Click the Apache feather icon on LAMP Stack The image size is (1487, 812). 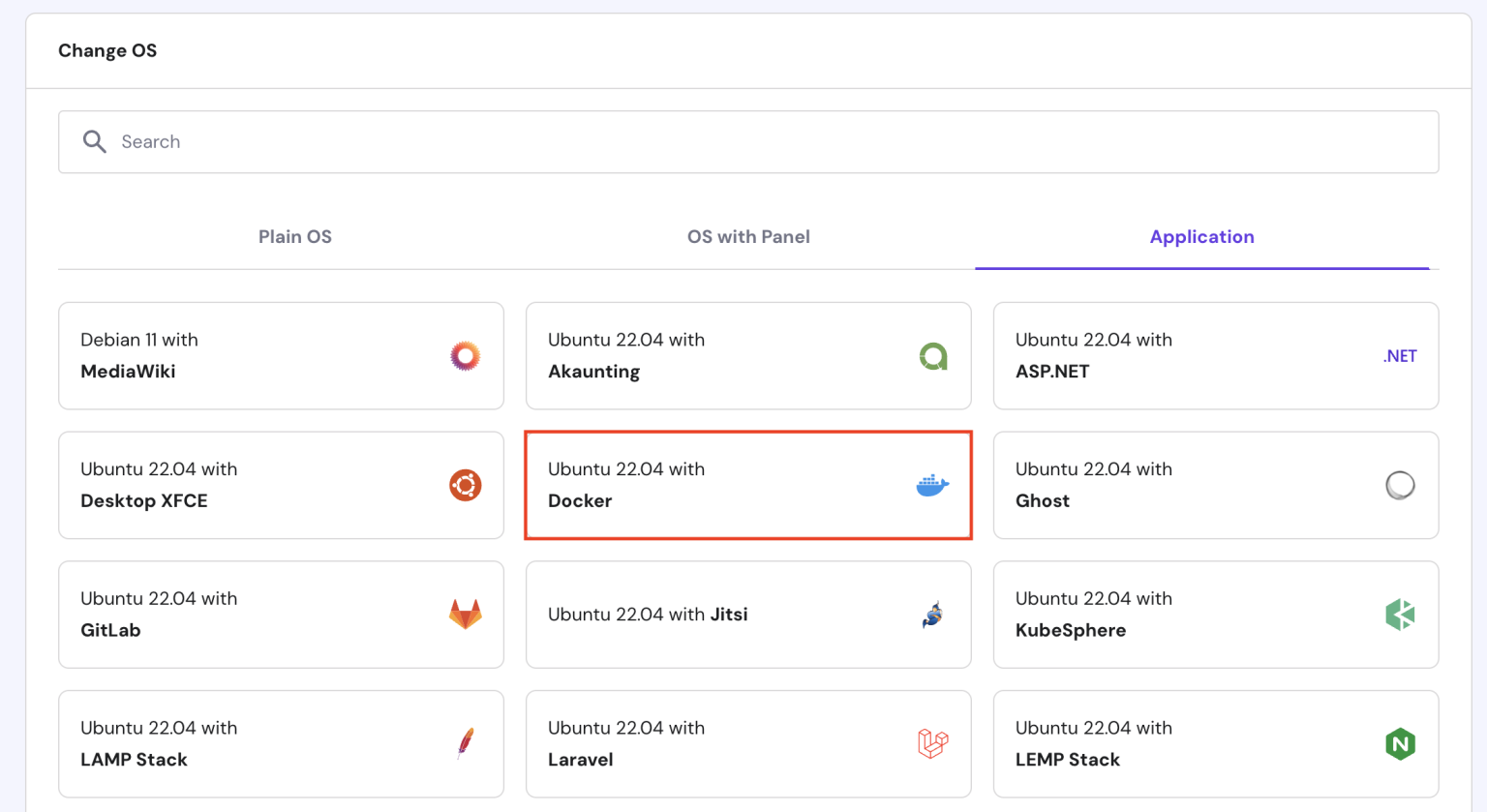click(x=465, y=743)
